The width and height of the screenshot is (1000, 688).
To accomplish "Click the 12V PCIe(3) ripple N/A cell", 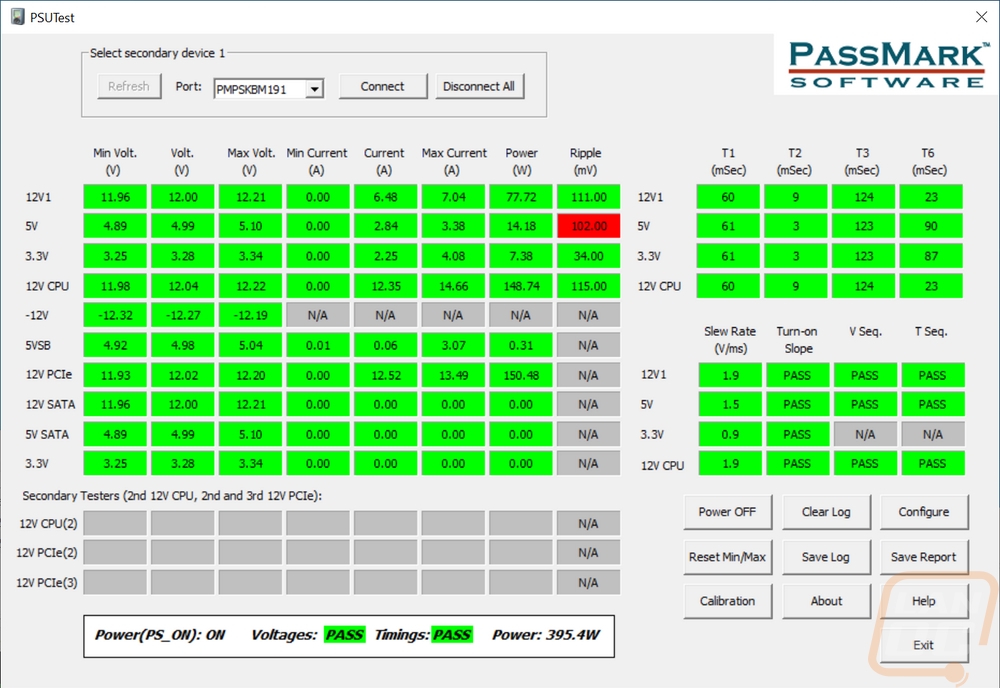I will tap(589, 583).
